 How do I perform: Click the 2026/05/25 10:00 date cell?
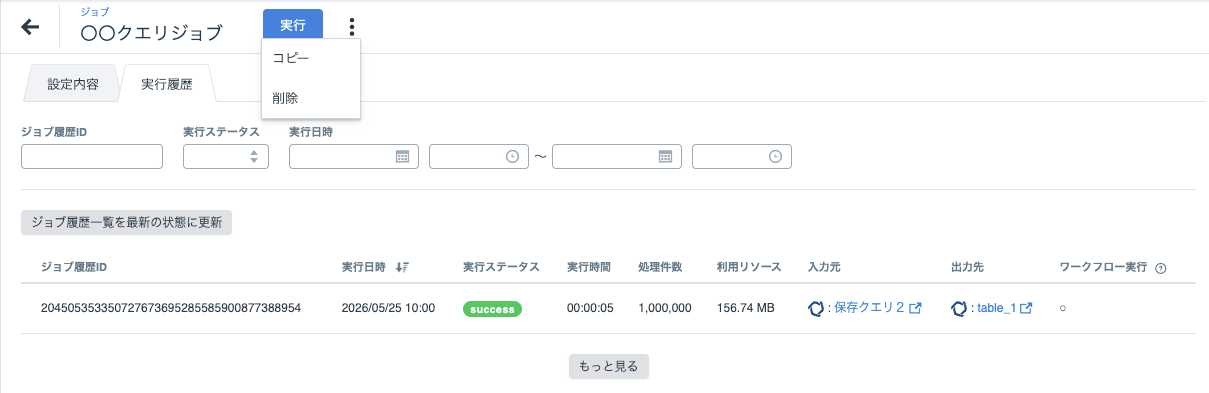(x=388, y=308)
